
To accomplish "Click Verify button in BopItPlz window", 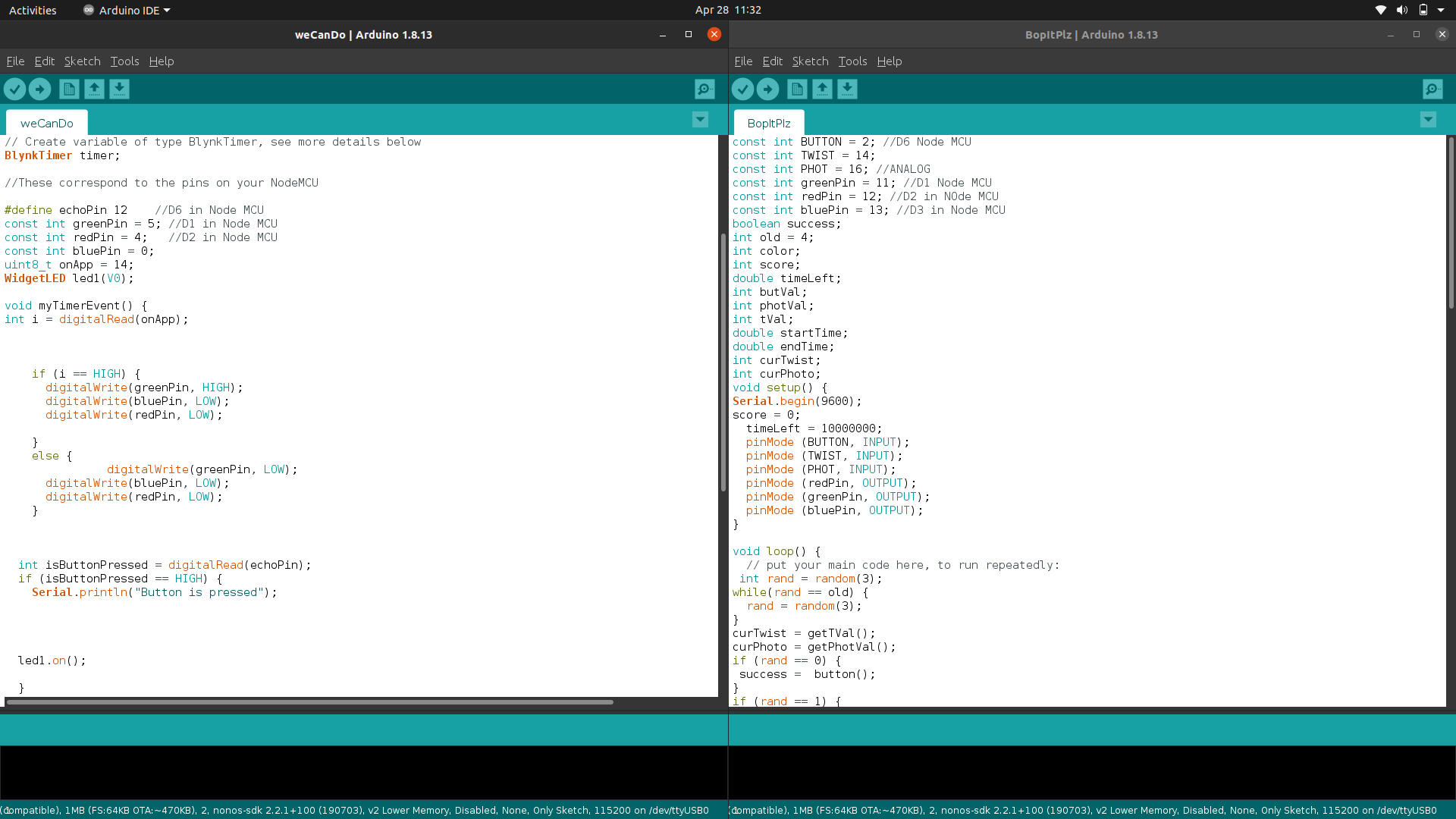I will click(742, 89).
